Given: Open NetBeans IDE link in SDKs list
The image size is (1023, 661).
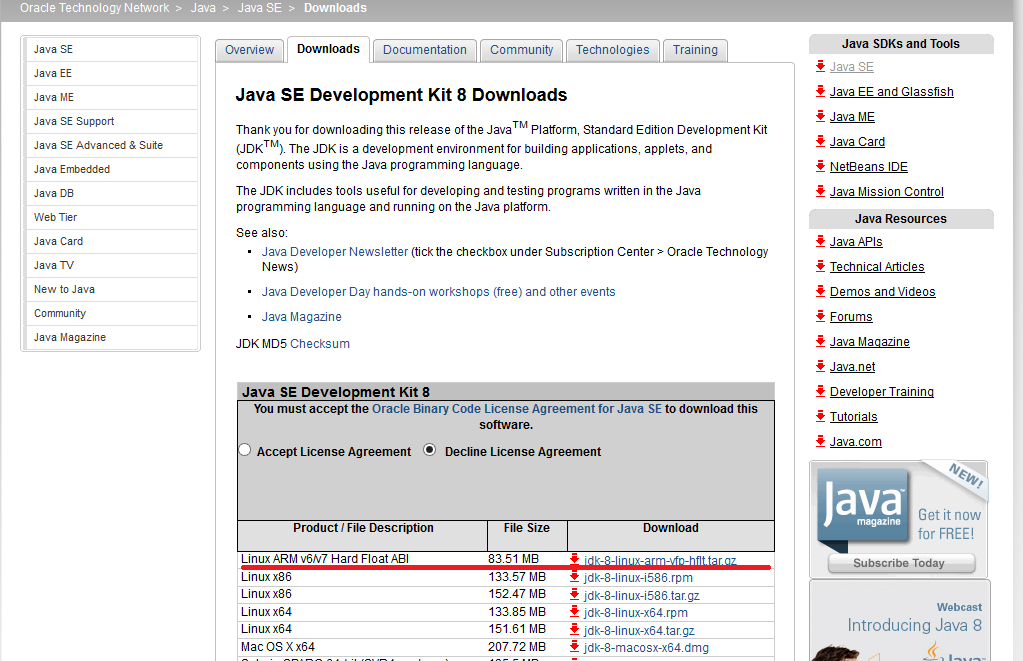Looking at the screenshot, I should [x=868, y=167].
